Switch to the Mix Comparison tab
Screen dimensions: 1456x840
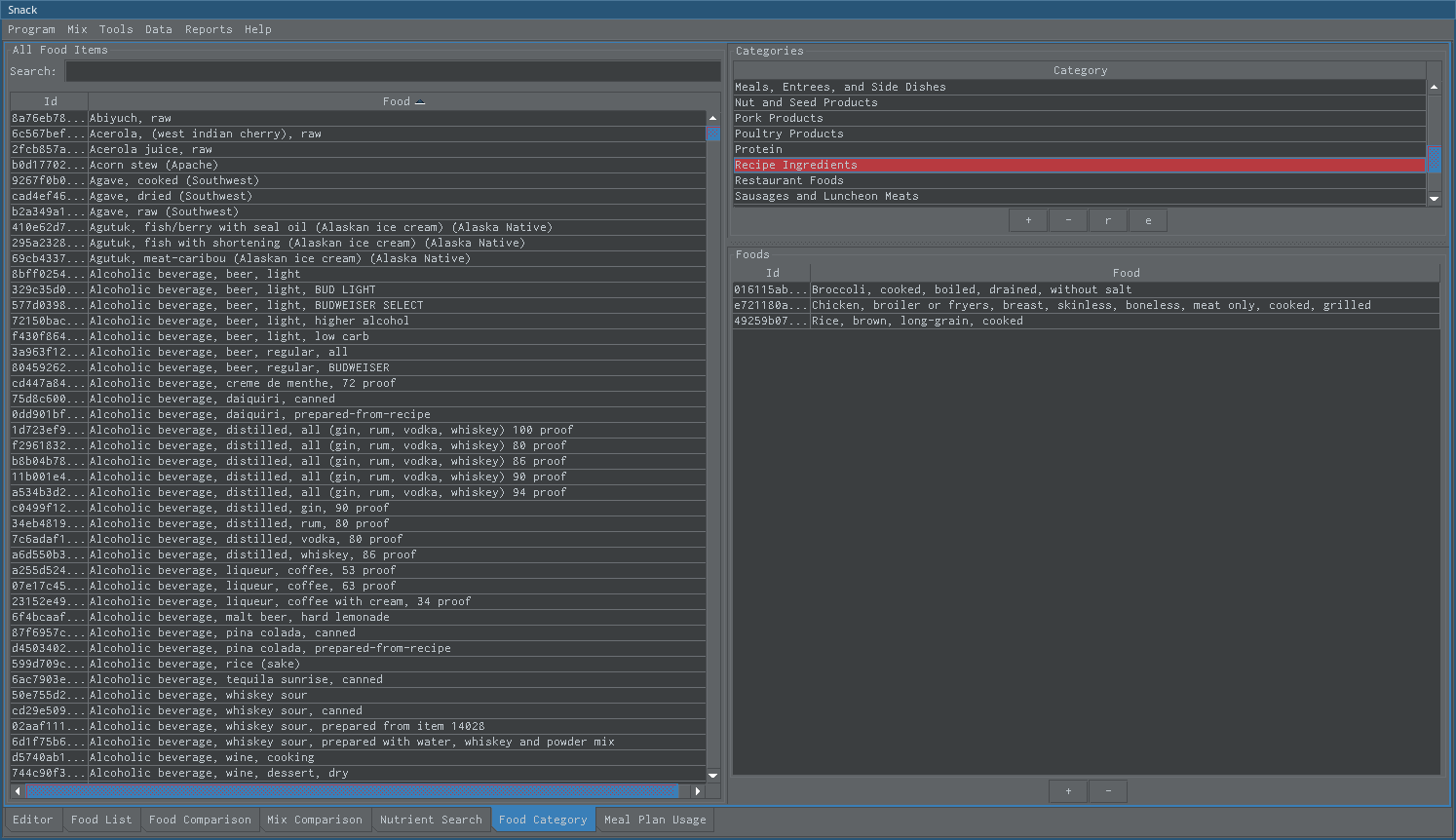tap(315, 820)
